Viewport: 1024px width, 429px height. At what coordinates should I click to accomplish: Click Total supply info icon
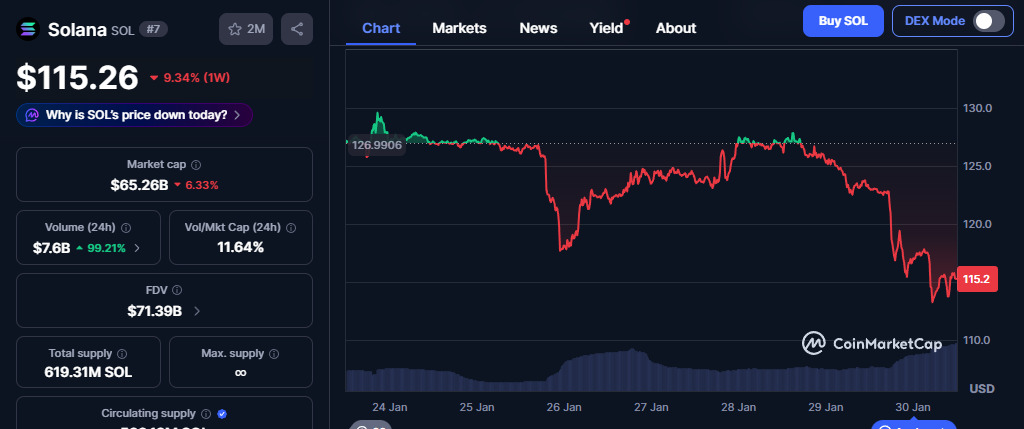click(122, 353)
